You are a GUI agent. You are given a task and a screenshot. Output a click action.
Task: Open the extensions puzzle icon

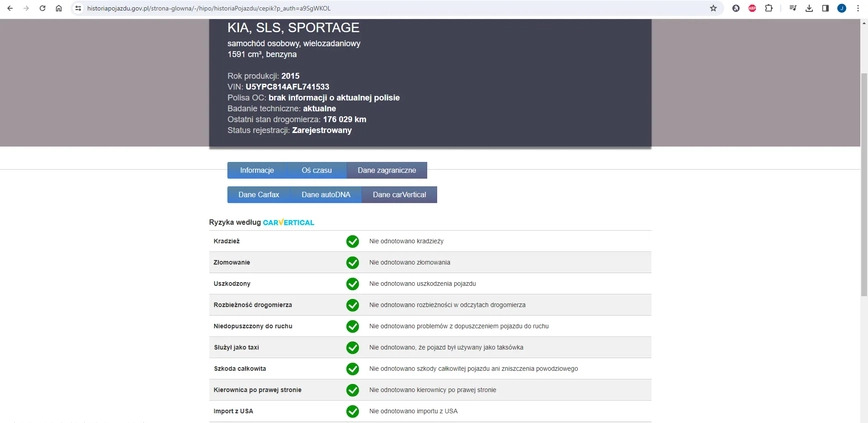[768, 8]
